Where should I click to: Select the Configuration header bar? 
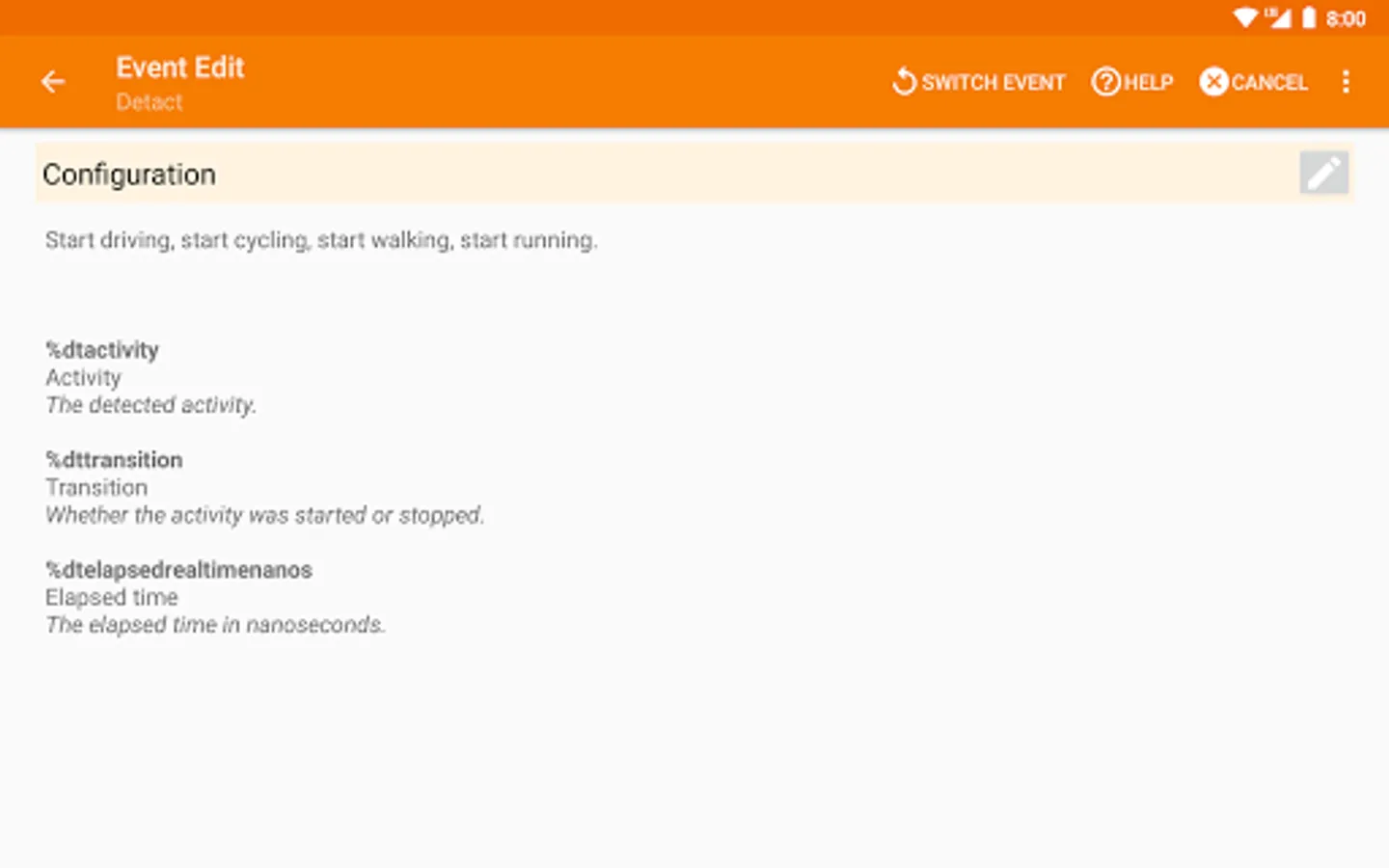click(x=666, y=175)
